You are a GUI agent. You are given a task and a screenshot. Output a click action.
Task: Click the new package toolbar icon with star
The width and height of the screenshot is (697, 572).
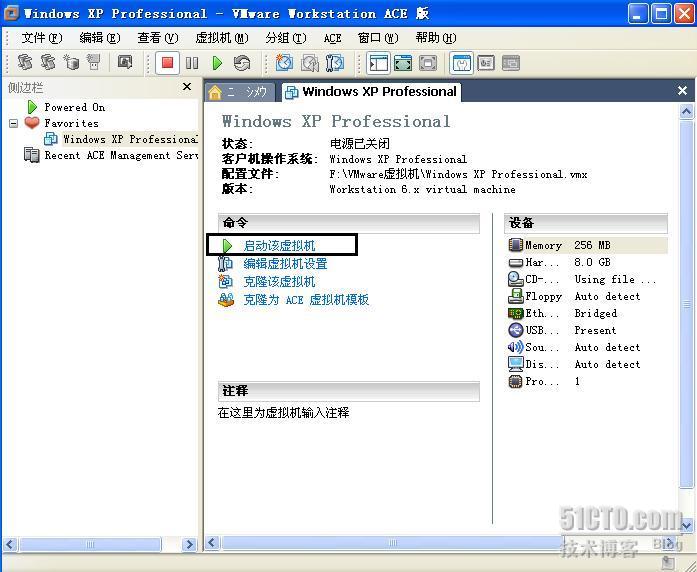pos(71,62)
